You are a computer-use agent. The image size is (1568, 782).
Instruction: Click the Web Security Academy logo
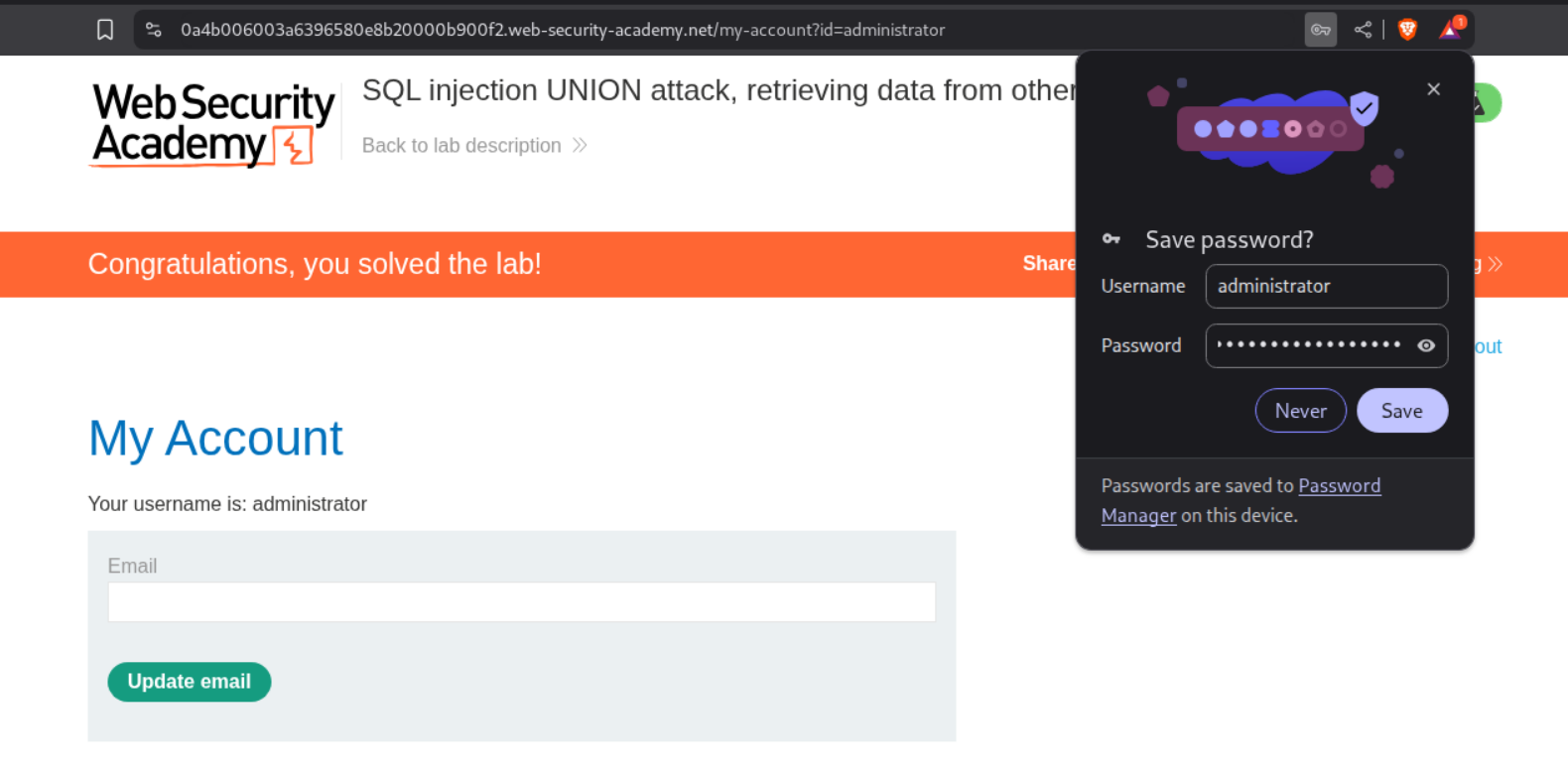pyautogui.click(x=212, y=125)
